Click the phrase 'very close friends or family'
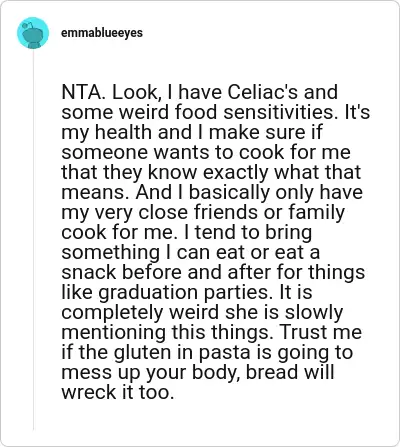 point(218,212)
